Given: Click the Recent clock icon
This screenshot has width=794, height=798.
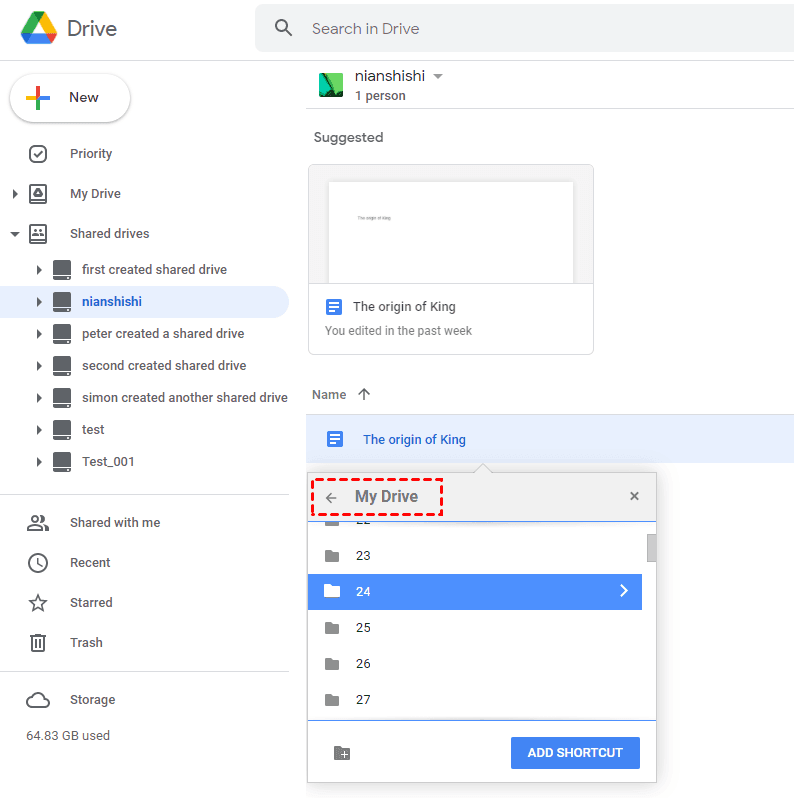Looking at the screenshot, I should coord(38,563).
